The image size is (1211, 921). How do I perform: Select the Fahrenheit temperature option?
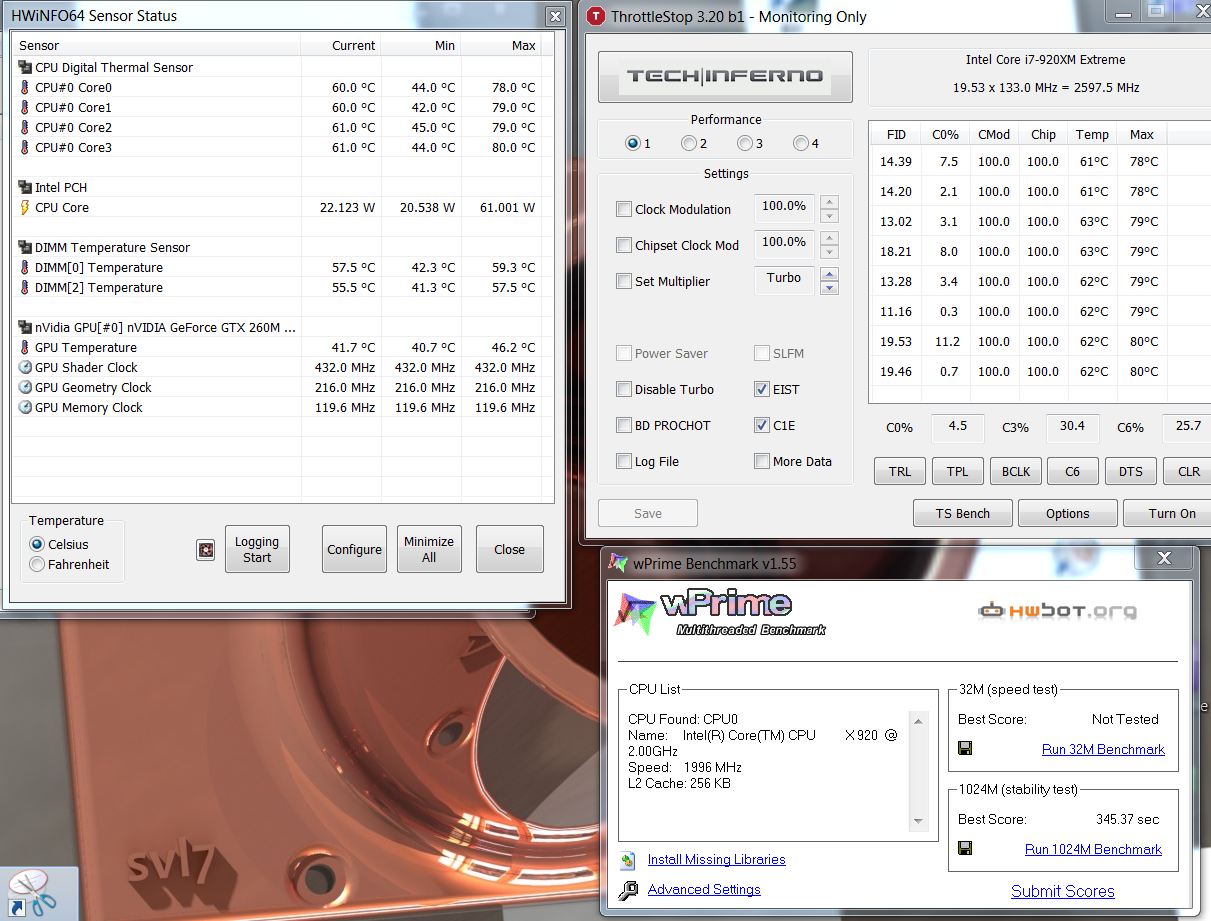(38, 565)
